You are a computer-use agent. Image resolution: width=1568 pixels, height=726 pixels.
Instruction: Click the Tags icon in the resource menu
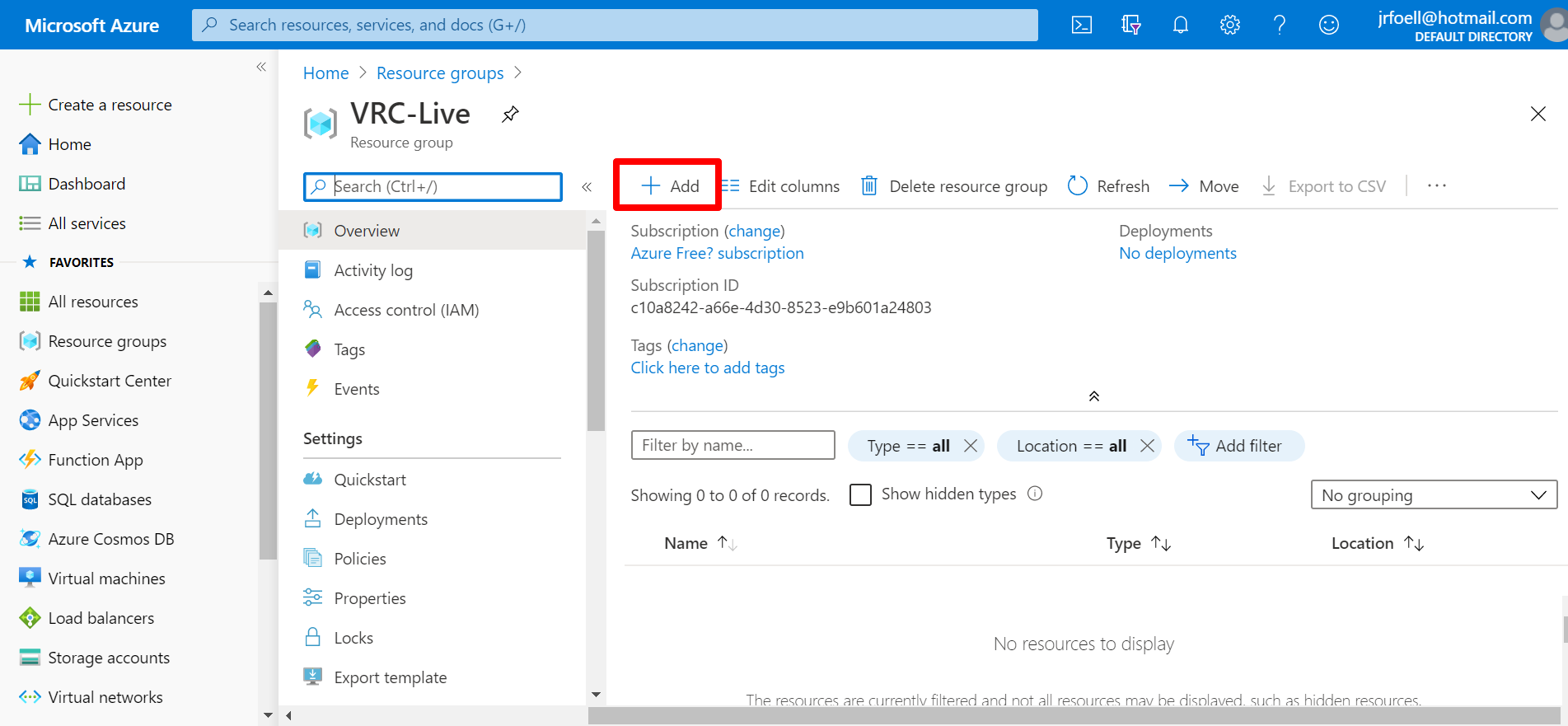point(313,349)
